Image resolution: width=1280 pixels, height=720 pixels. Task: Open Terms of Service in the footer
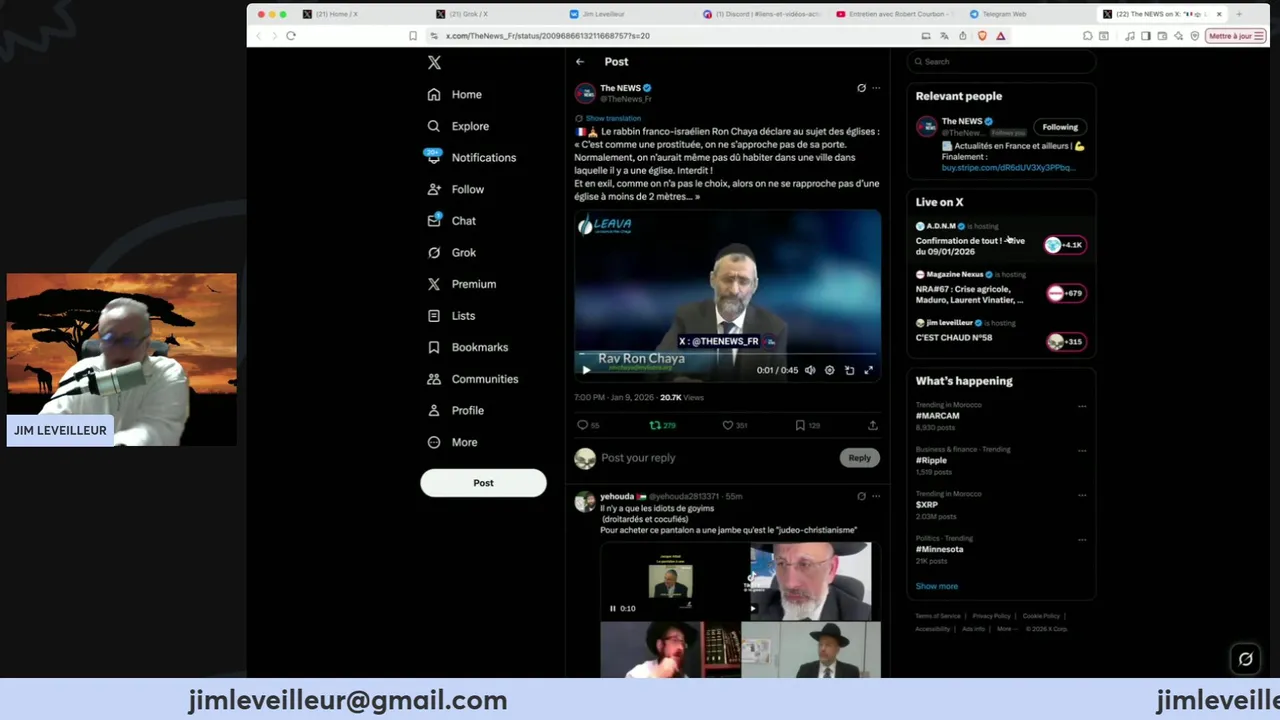(938, 616)
